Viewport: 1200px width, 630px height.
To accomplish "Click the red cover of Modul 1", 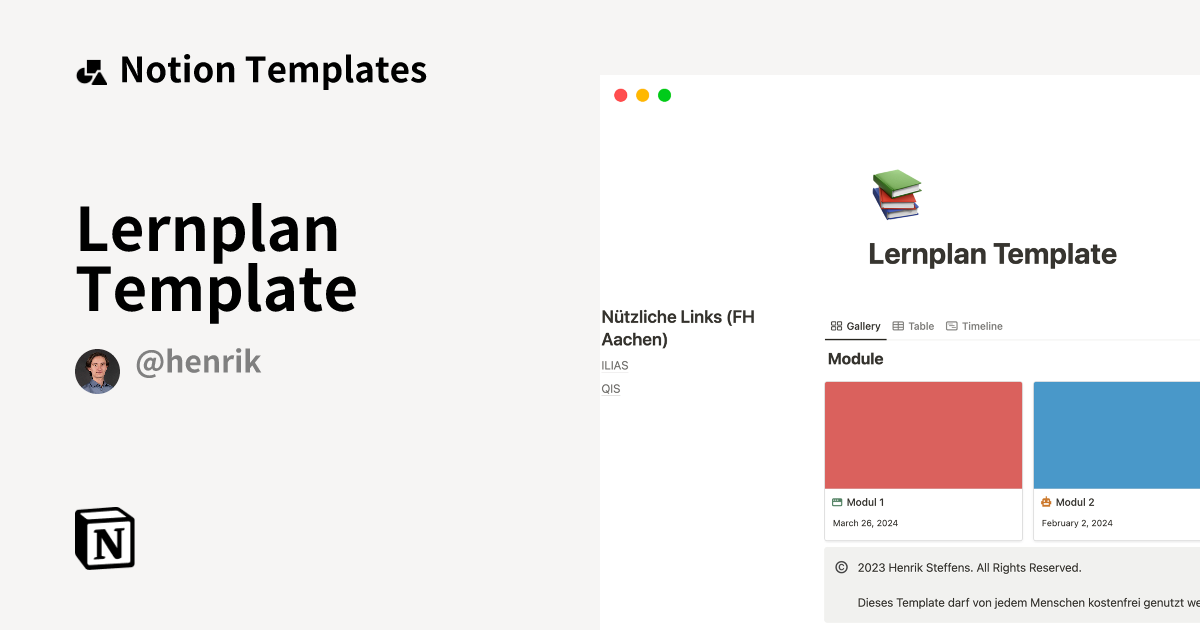I will 922,434.
